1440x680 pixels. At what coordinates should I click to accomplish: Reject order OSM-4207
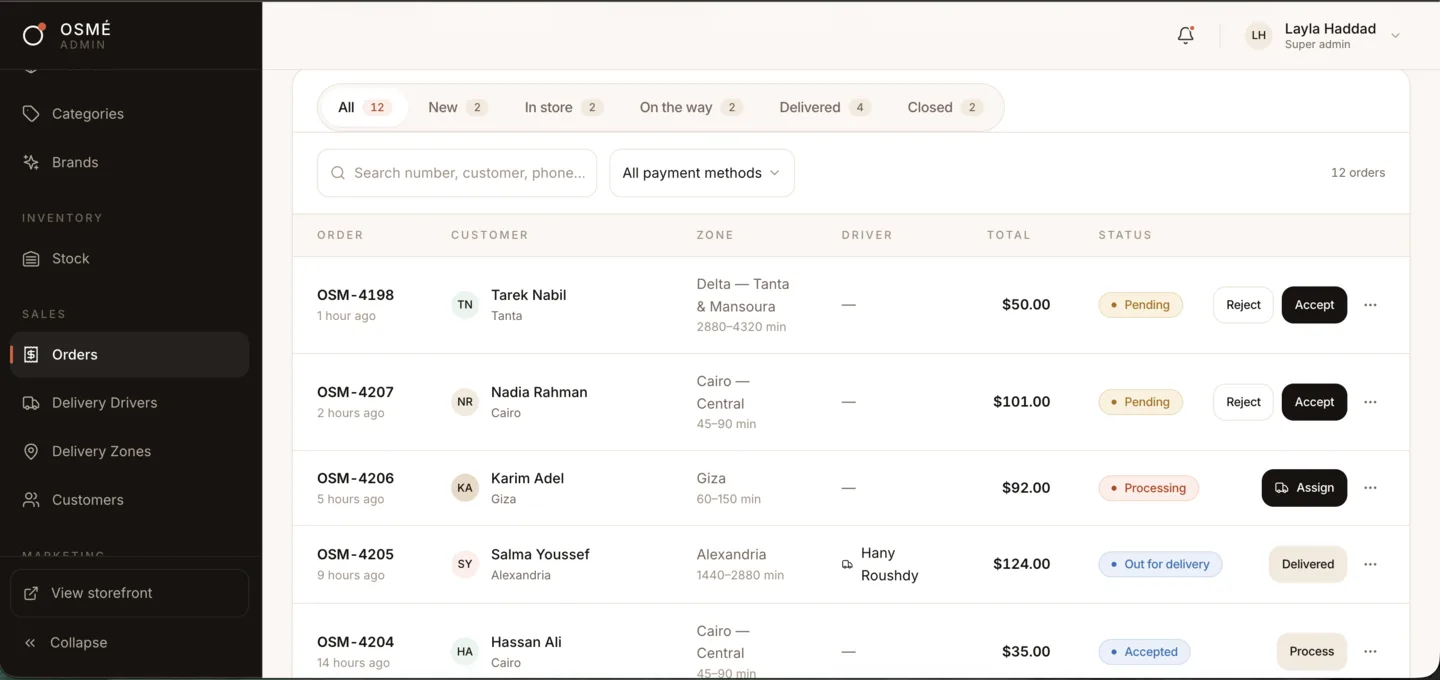pos(1243,402)
